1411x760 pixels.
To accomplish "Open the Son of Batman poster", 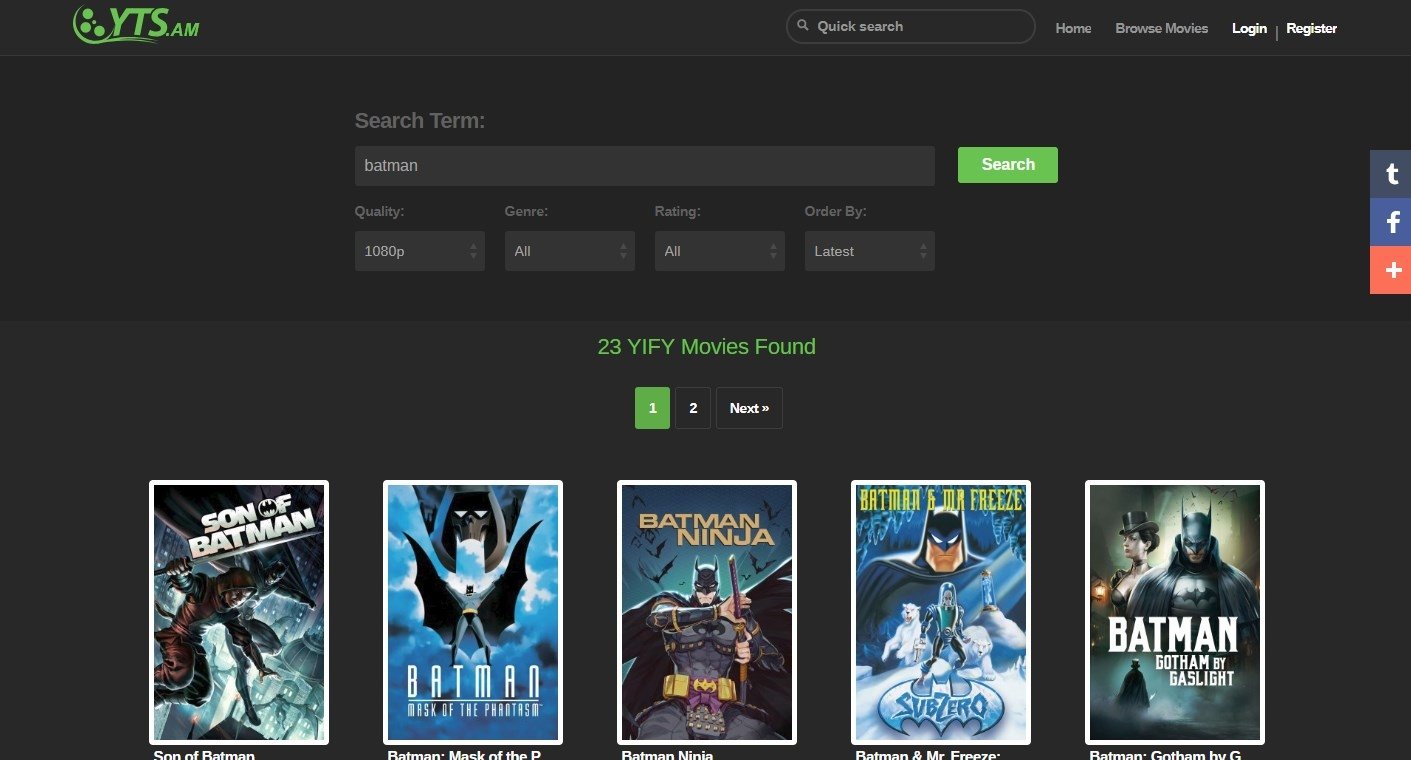I will 239,612.
